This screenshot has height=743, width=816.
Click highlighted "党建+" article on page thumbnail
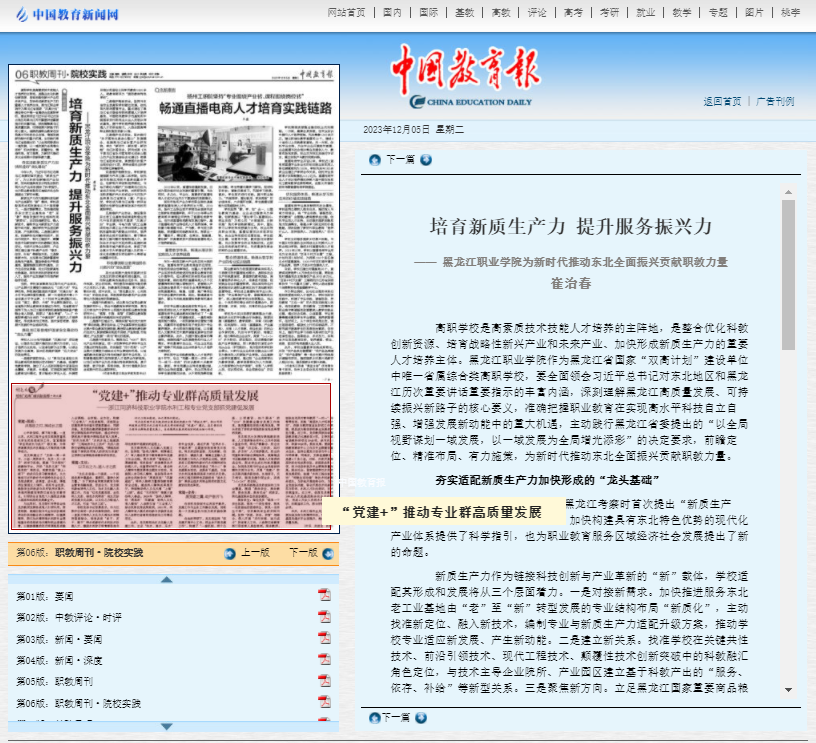170,456
